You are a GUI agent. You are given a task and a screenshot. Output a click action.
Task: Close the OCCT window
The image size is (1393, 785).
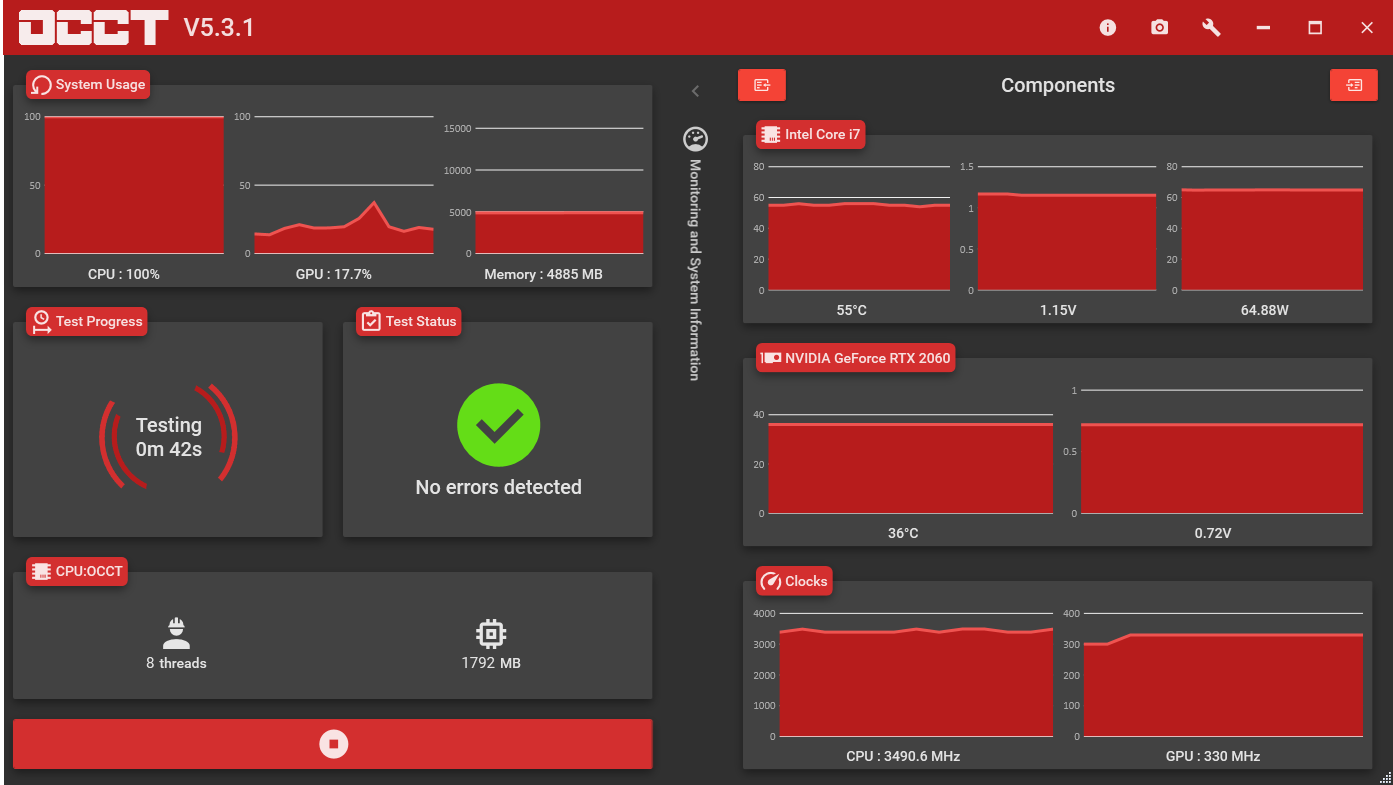pyautogui.click(x=1367, y=28)
